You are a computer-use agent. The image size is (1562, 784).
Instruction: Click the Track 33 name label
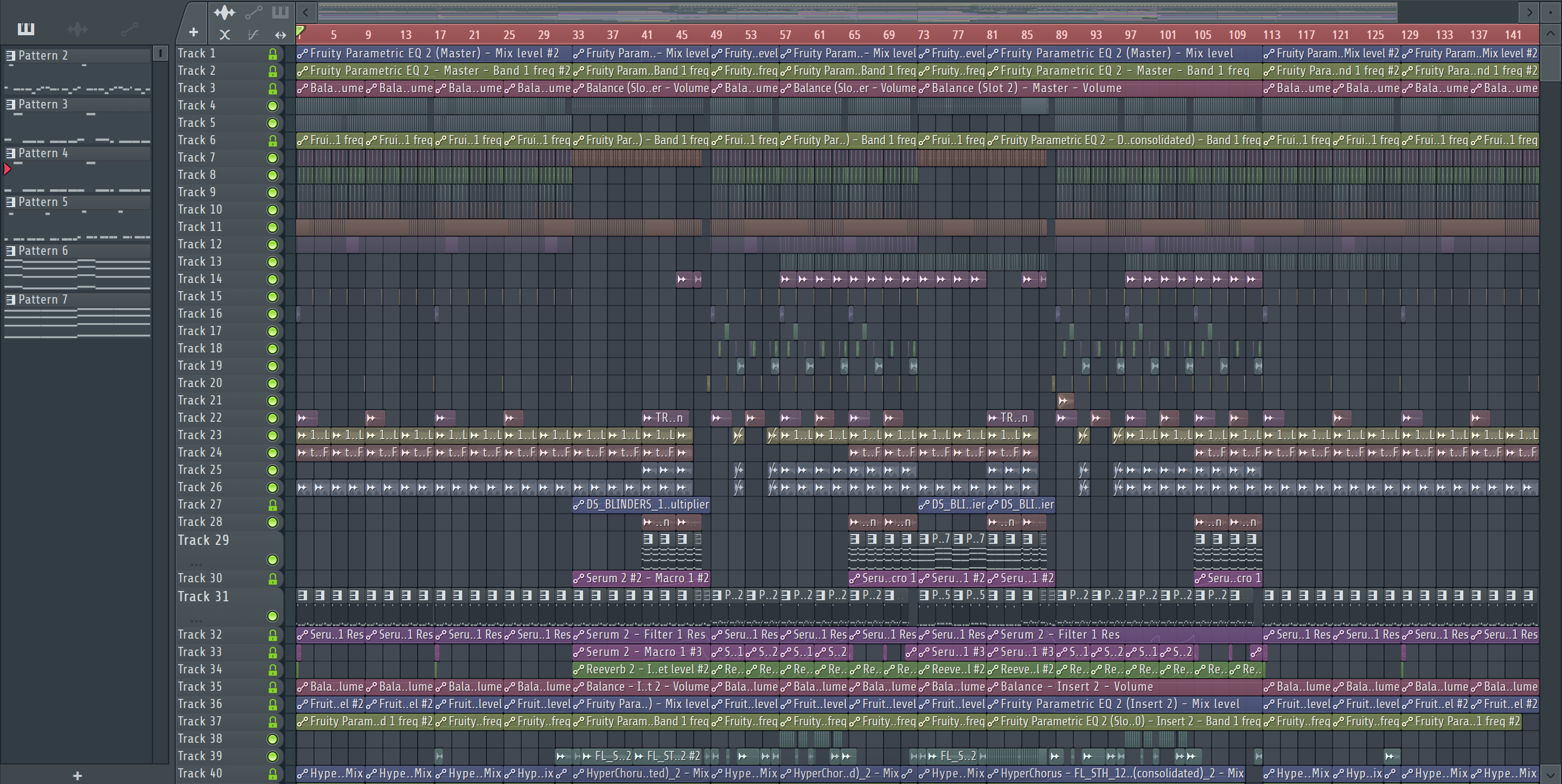(x=200, y=652)
